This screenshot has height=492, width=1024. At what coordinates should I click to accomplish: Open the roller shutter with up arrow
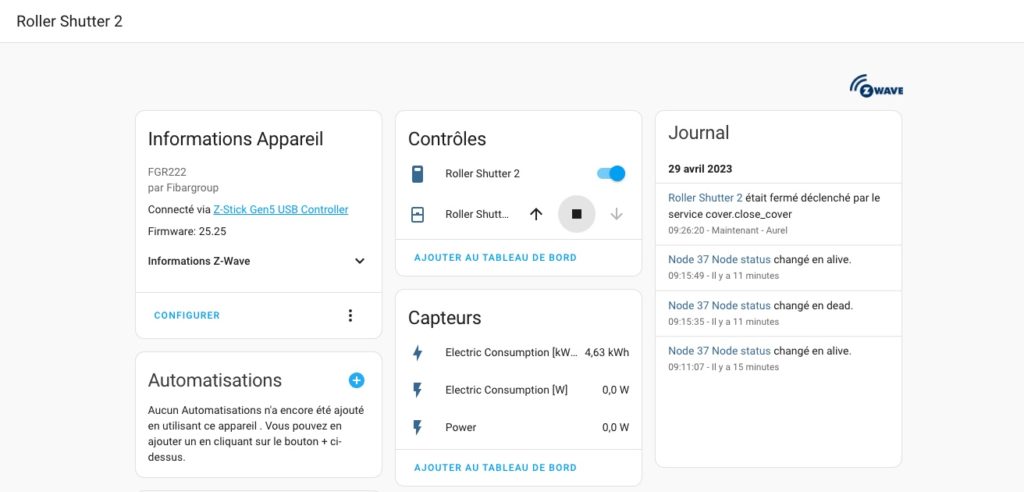[536, 214]
